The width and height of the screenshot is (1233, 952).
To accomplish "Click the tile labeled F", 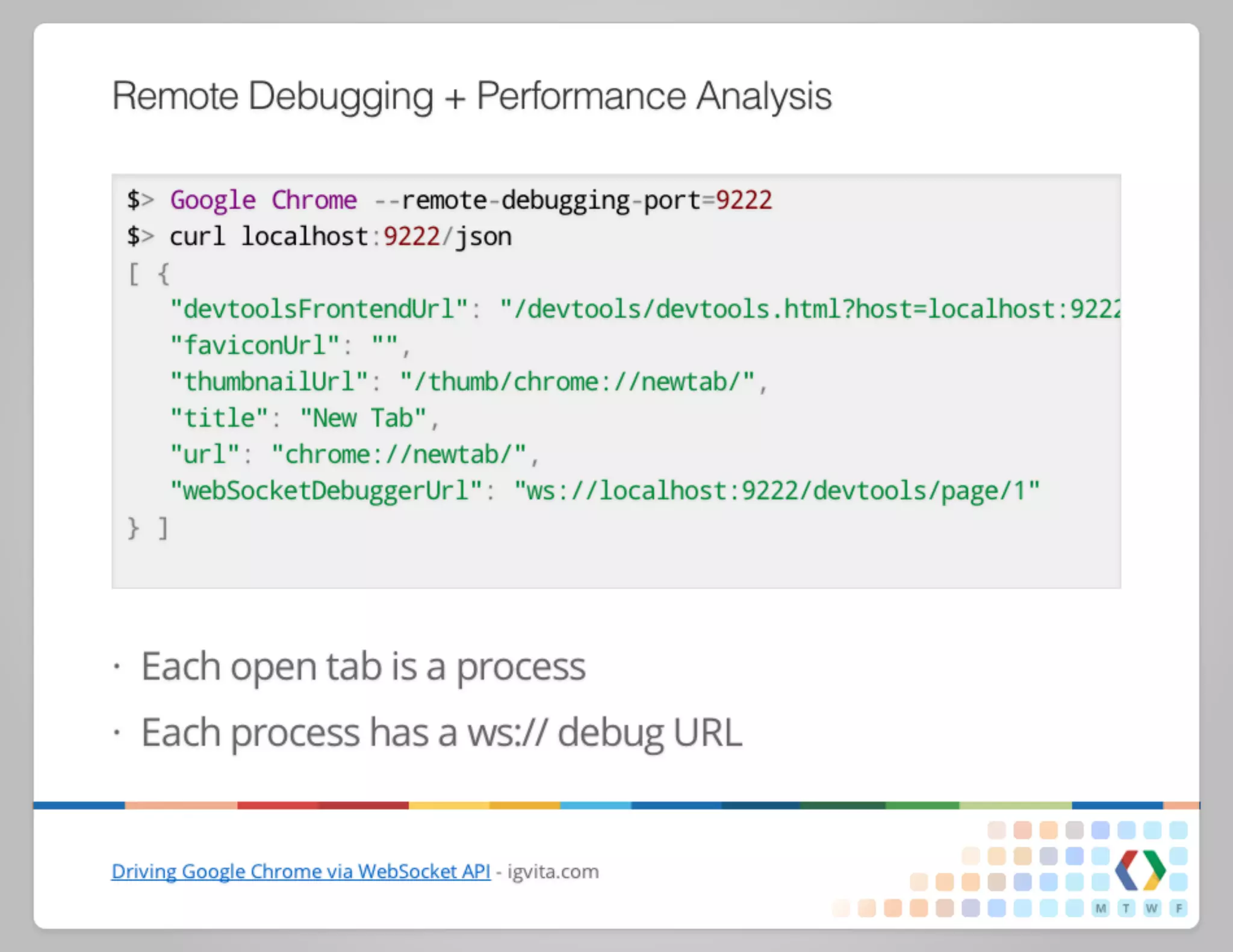I will point(1178,908).
